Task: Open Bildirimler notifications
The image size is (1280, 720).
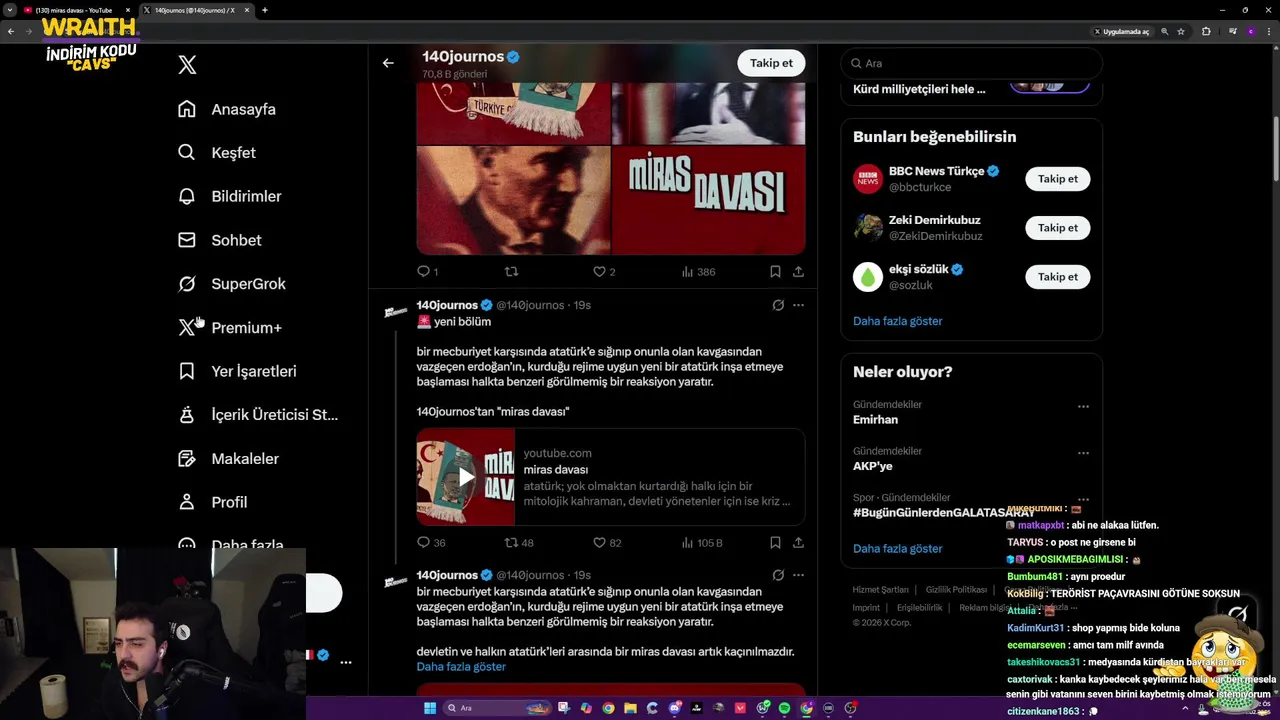Action: [x=229, y=196]
